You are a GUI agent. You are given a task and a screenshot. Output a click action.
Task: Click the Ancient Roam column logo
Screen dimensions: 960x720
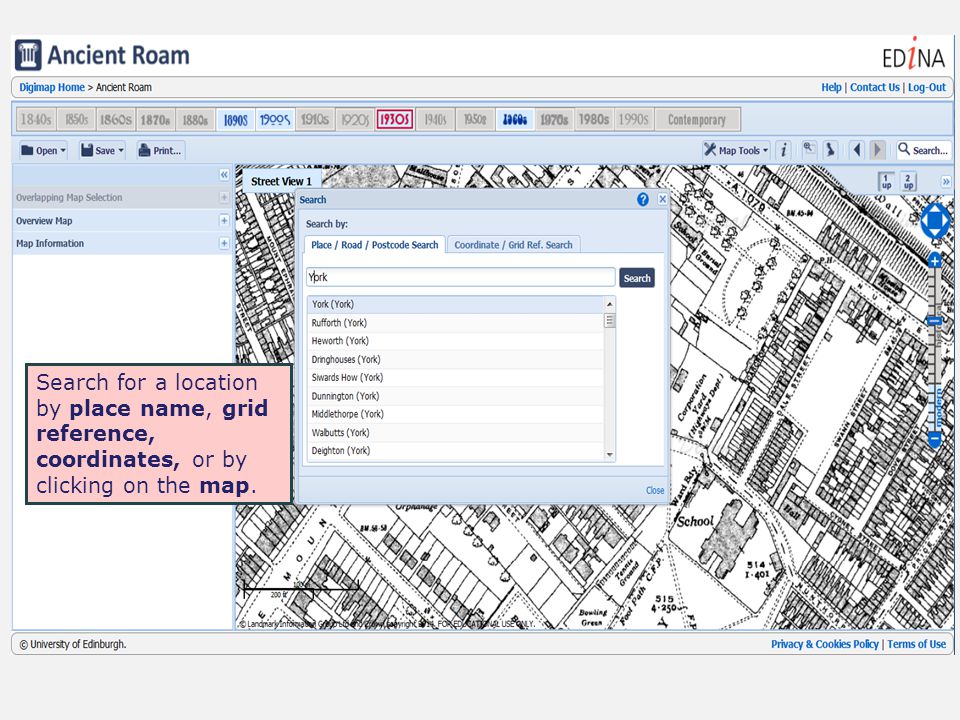point(28,55)
